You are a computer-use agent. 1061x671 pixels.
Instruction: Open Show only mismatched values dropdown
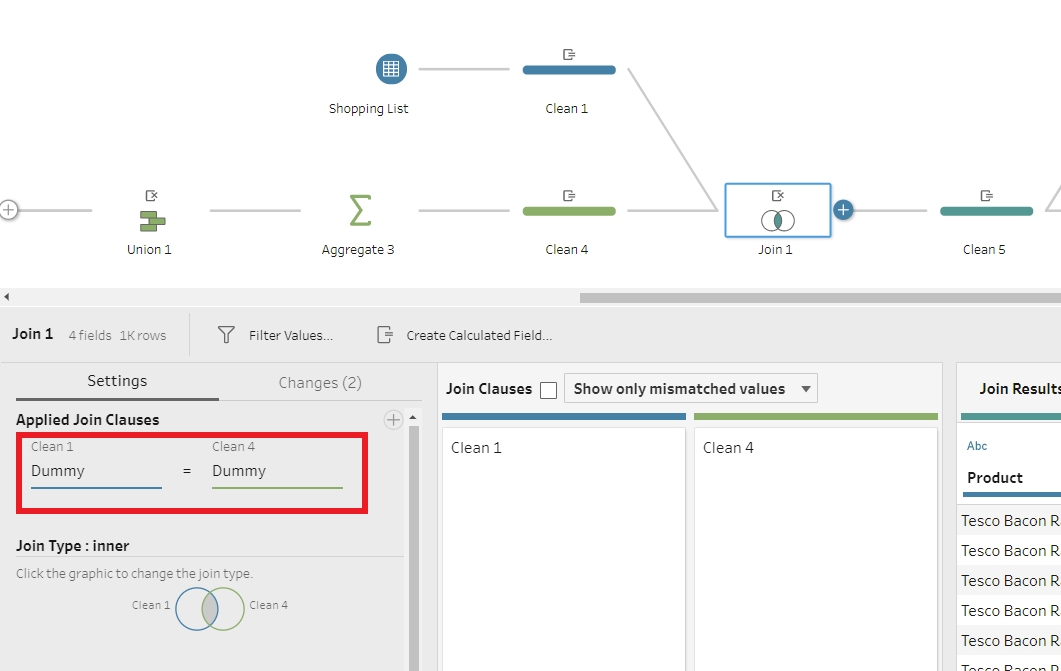click(x=691, y=388)
